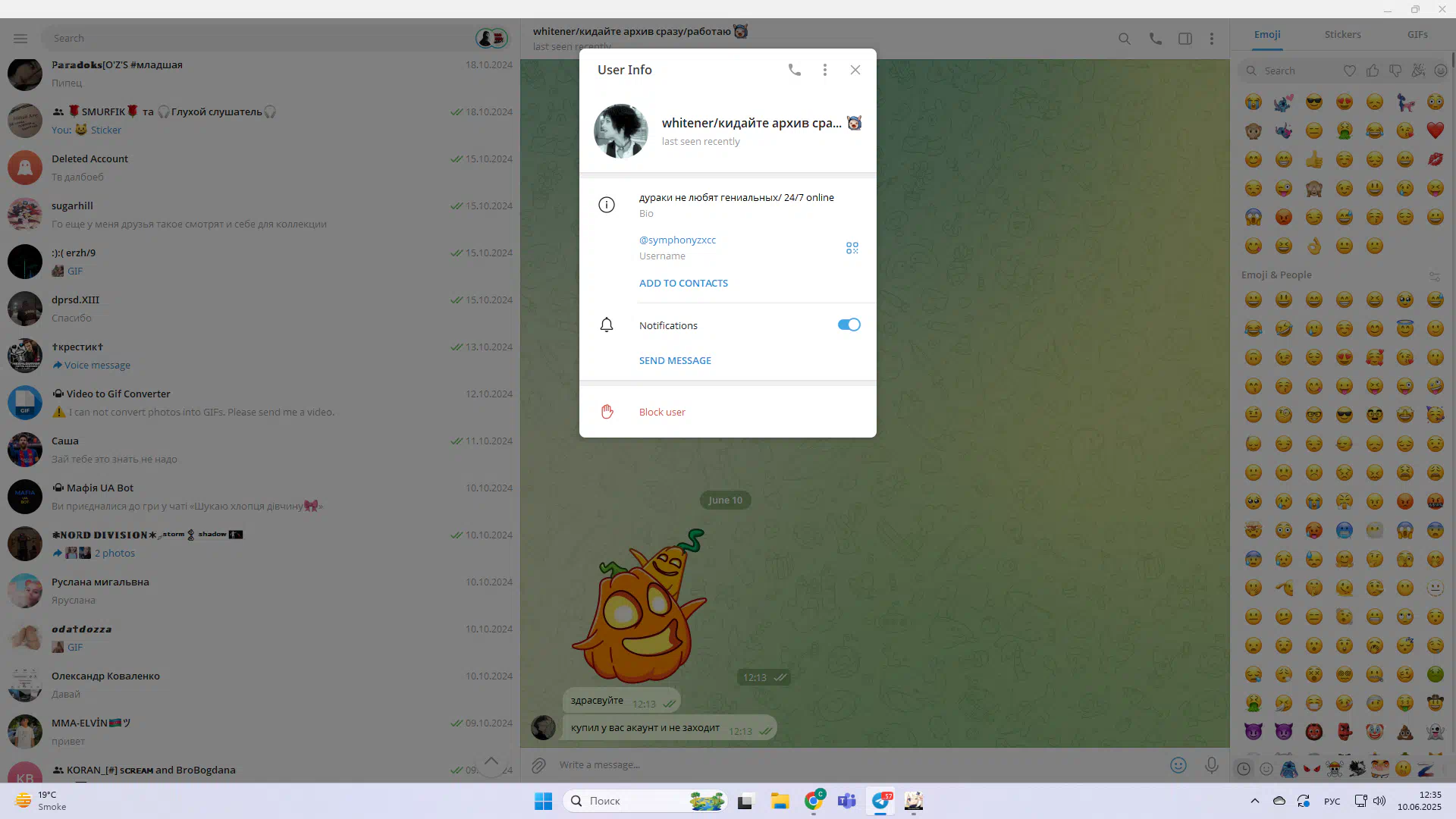Open the hamburger main menu

(x=20, y=38)
